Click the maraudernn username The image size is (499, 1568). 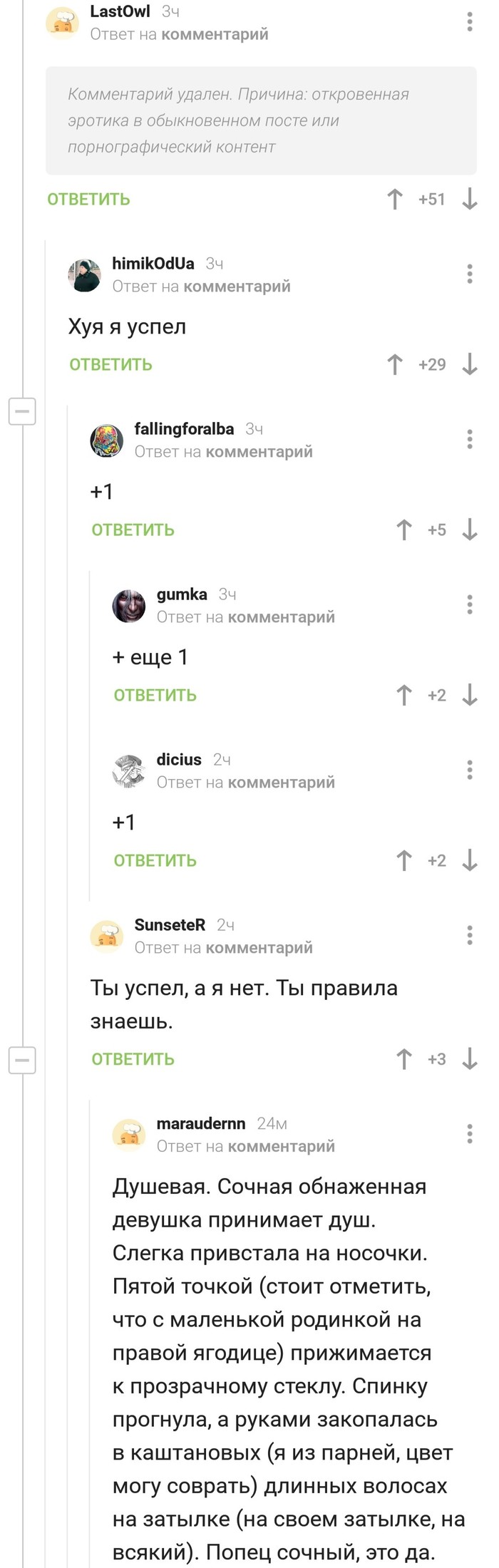200,1124
